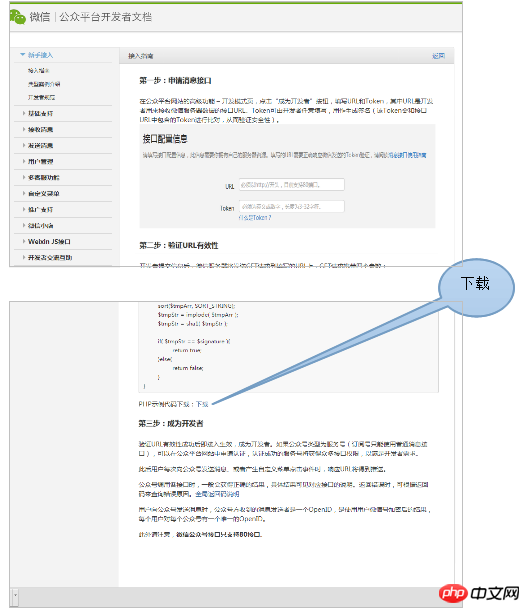The image size is (530, 613).
Task: Open the 微信小店 sidebar section
Action: point(38,226)
